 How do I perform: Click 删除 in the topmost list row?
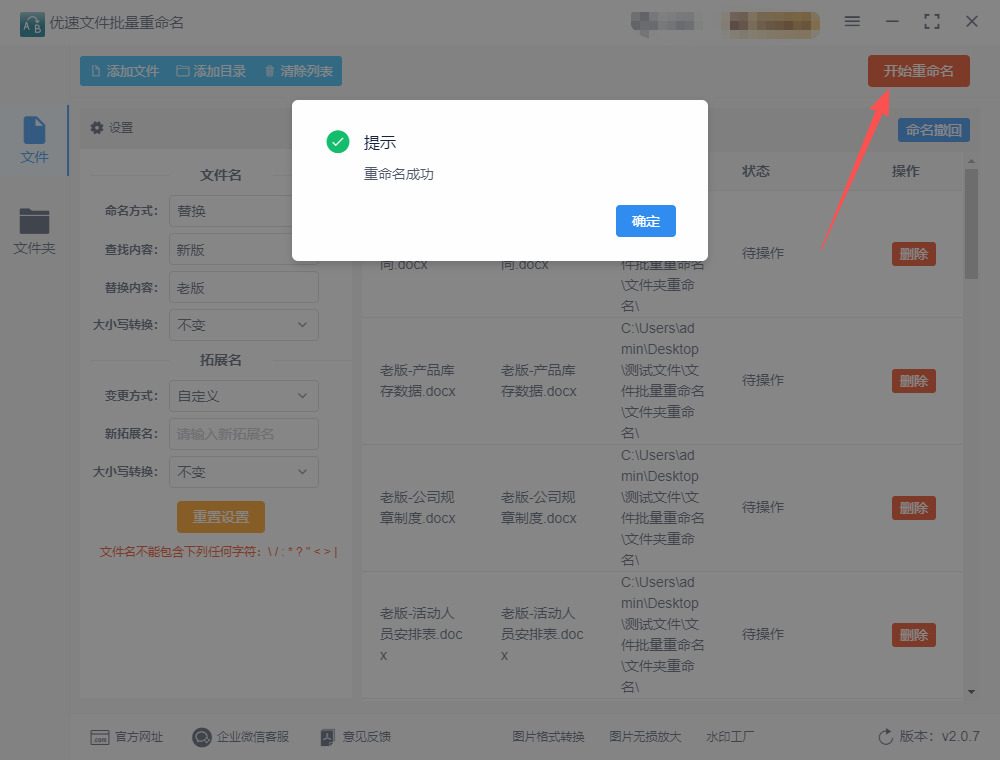pos(913,254)
